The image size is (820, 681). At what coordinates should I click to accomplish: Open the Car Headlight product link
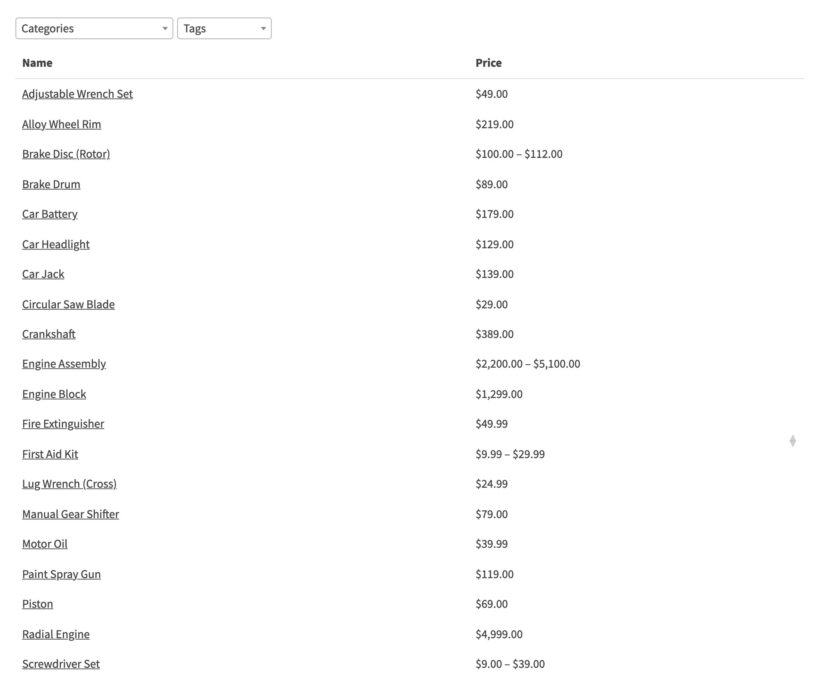click(56, 245)
